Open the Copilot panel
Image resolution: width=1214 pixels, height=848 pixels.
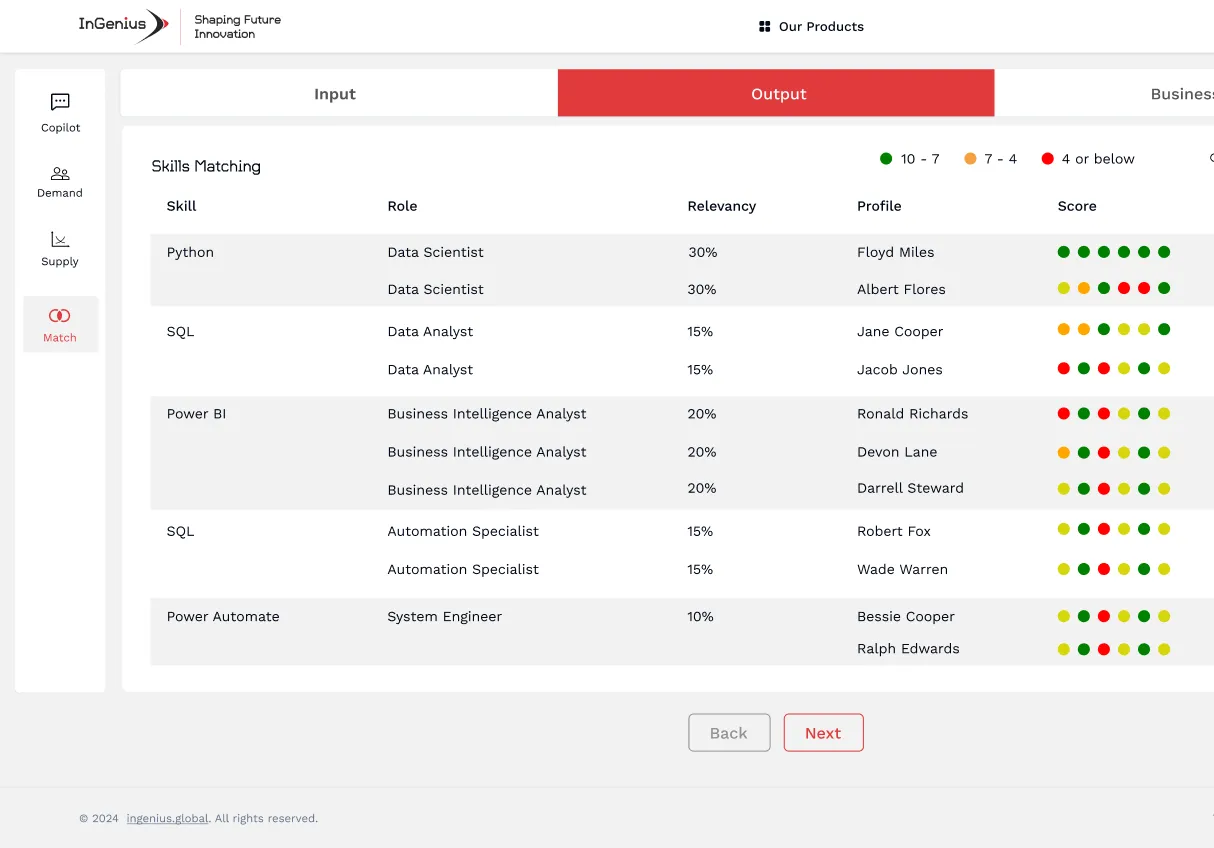click(x=60, y=110)
